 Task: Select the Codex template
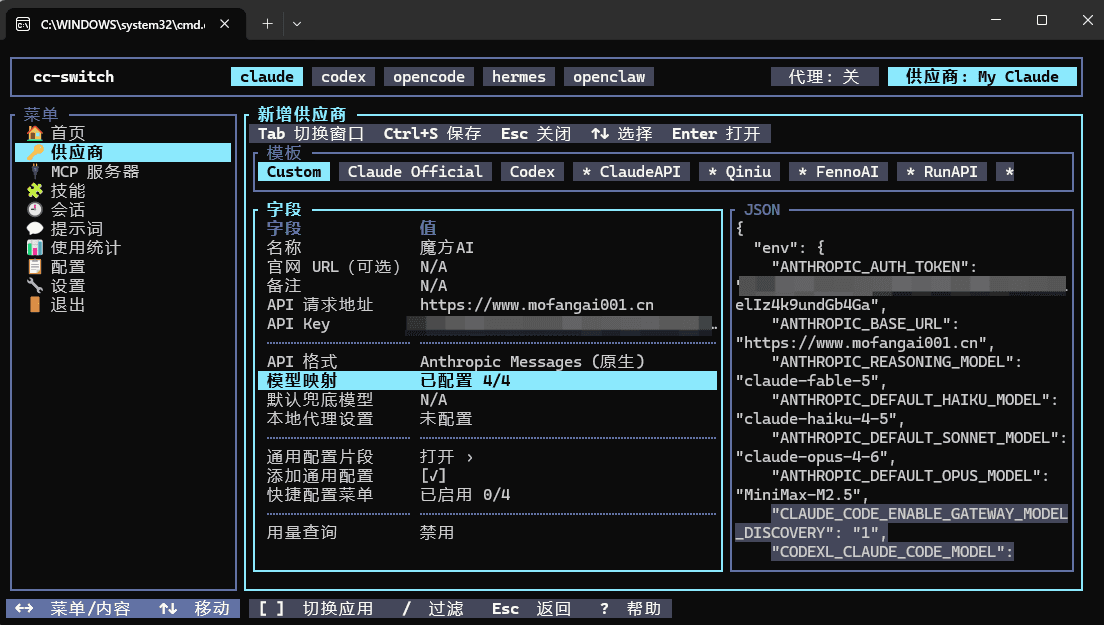click(x=532, y=172)
